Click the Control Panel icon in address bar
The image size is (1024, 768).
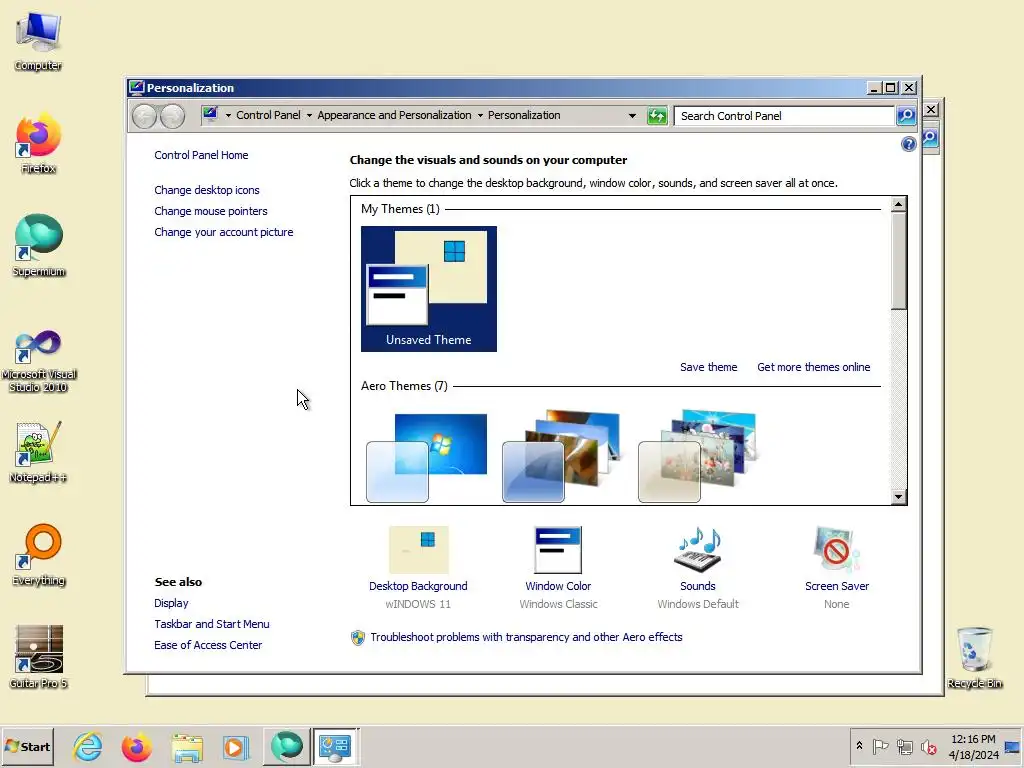210,115
